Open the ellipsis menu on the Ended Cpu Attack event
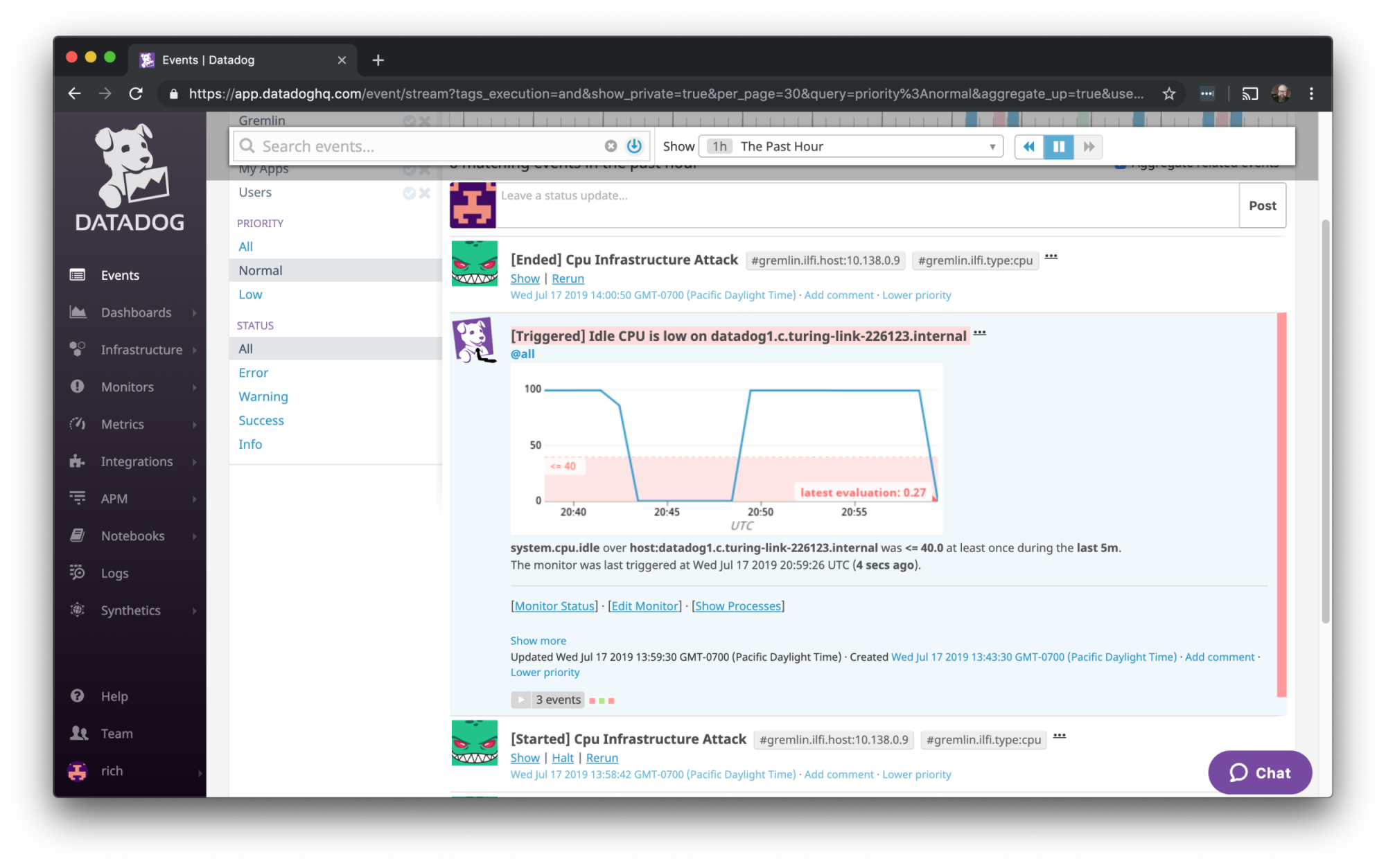 coord(1051,257)
